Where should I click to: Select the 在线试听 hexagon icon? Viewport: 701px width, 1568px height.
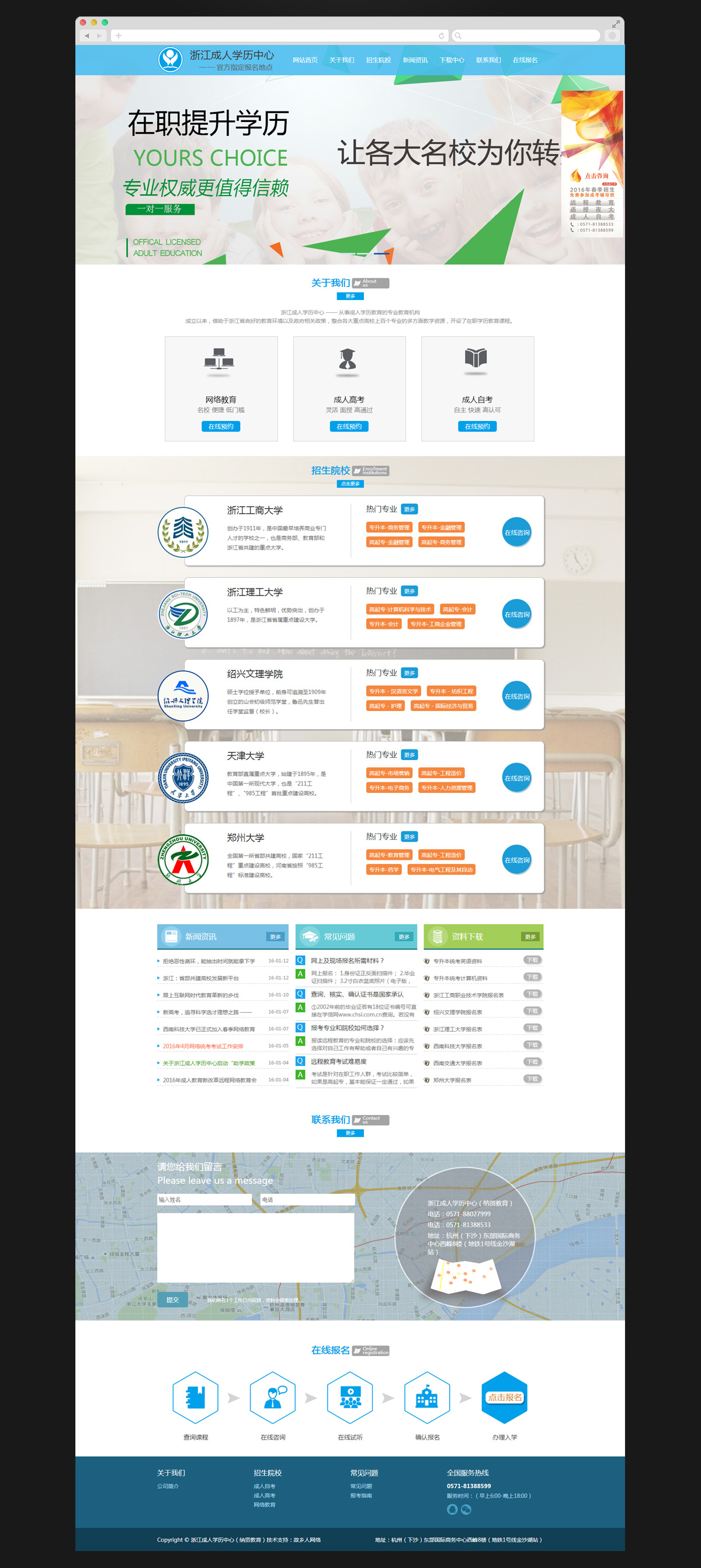[x=349, y=1397]
